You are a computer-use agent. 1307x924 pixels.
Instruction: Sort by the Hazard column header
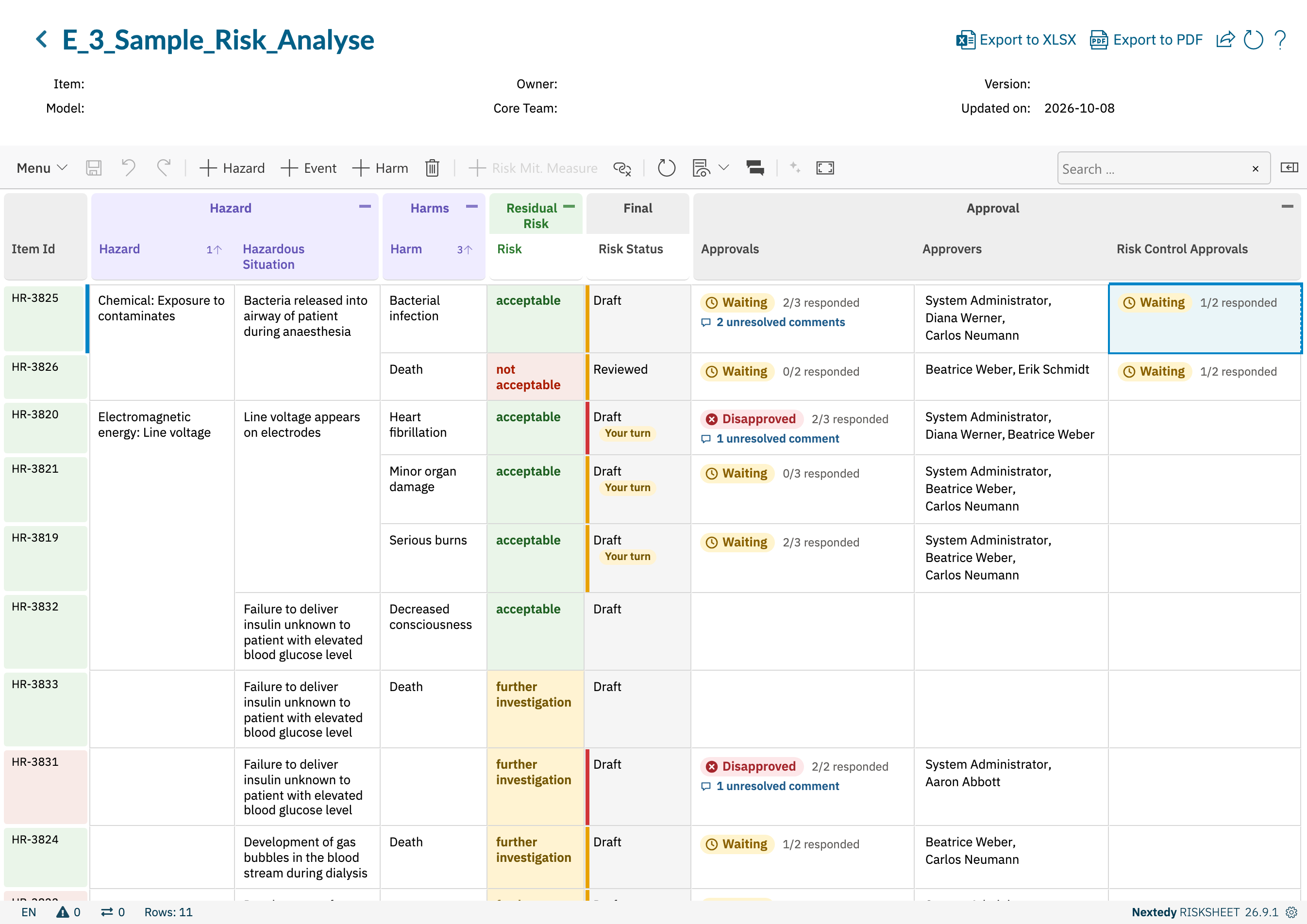click(x=119, y=249)
